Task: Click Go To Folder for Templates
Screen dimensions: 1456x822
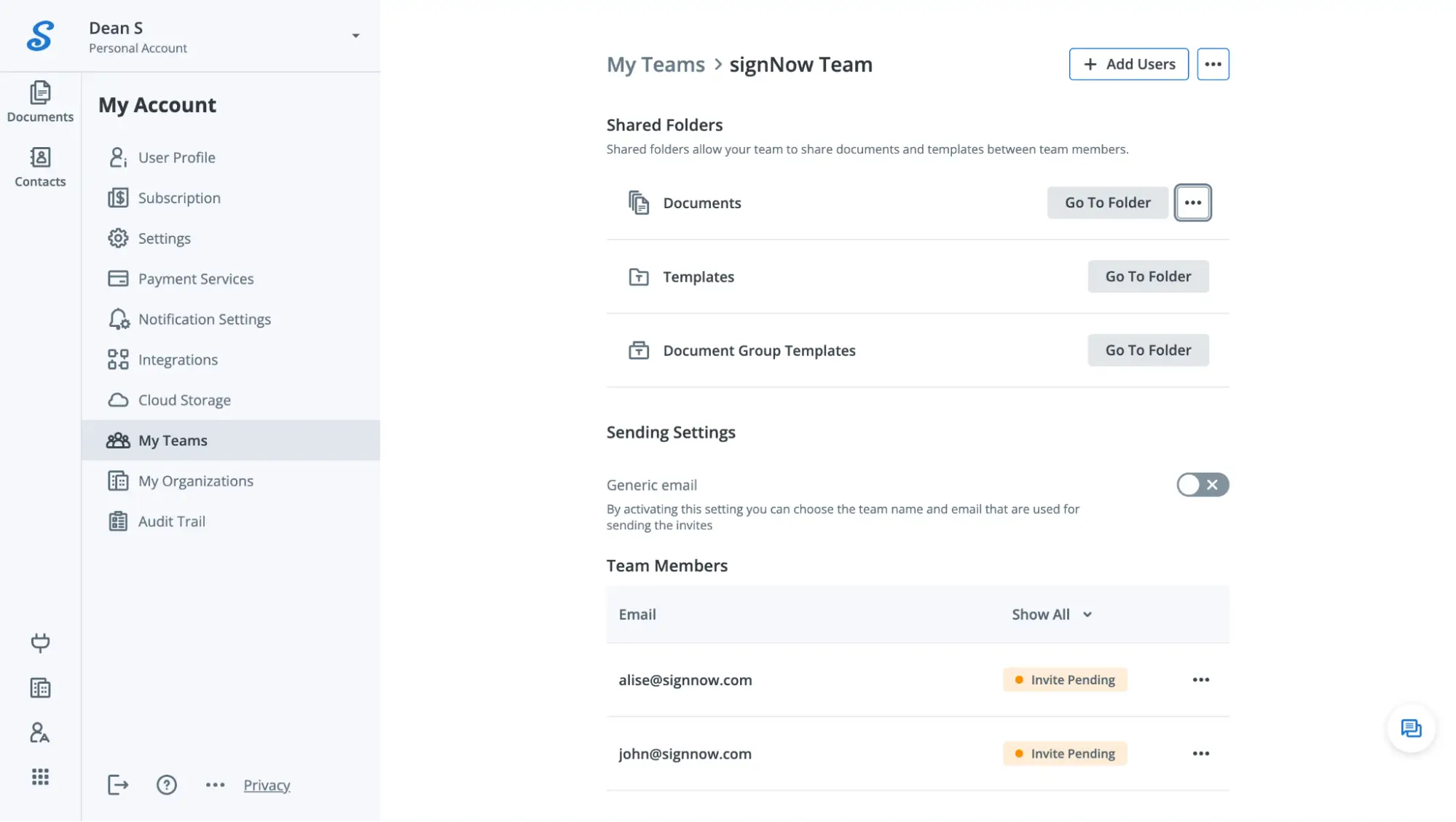Action: point(1148,277)
